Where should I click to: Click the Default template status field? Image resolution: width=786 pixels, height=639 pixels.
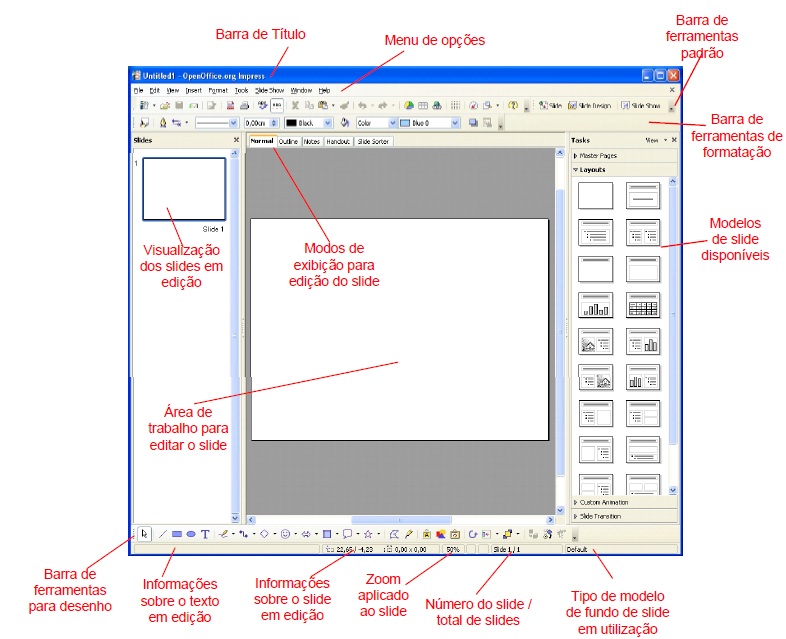coord(621,549)
